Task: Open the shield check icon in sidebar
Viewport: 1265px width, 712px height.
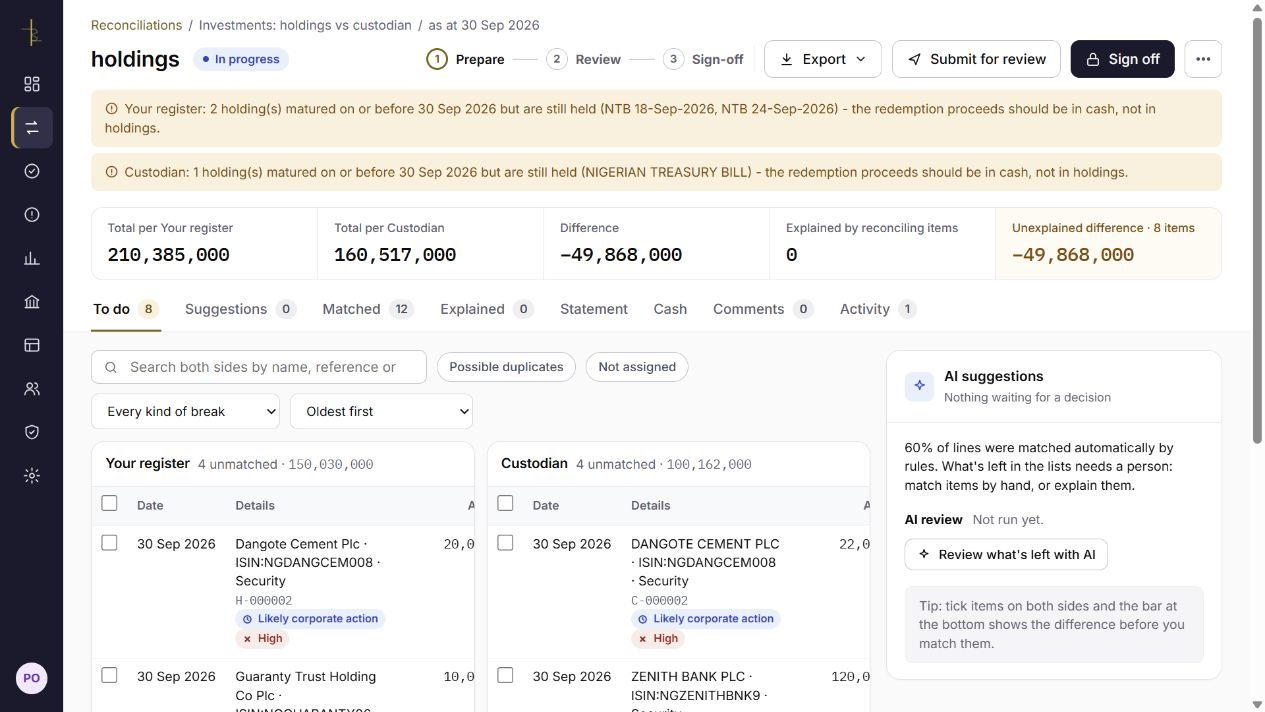Action: pos(32,432)
